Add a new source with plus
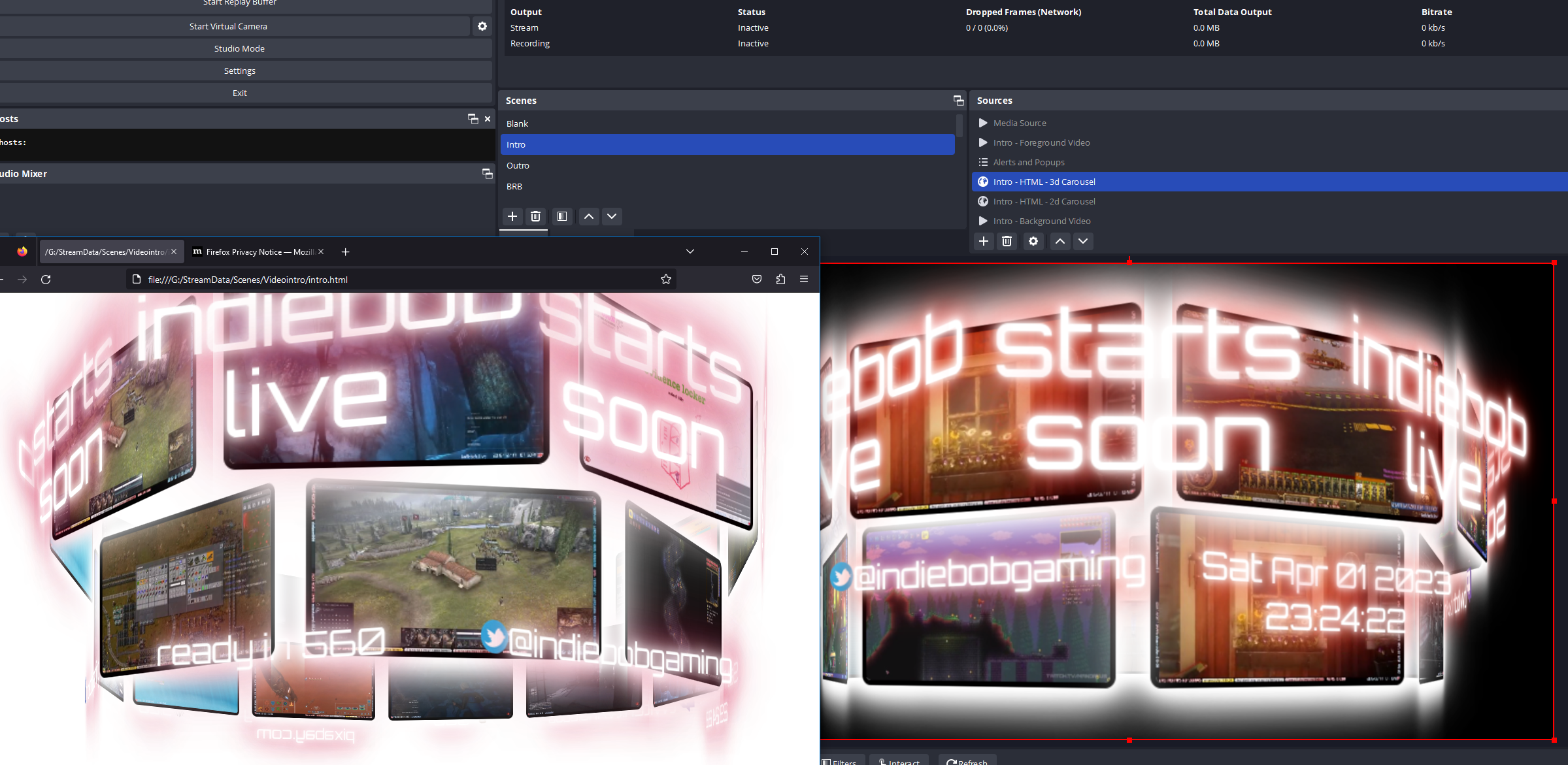Image resolution: width=1568 pixels, height=765 pixels. (x=983, y=241)
